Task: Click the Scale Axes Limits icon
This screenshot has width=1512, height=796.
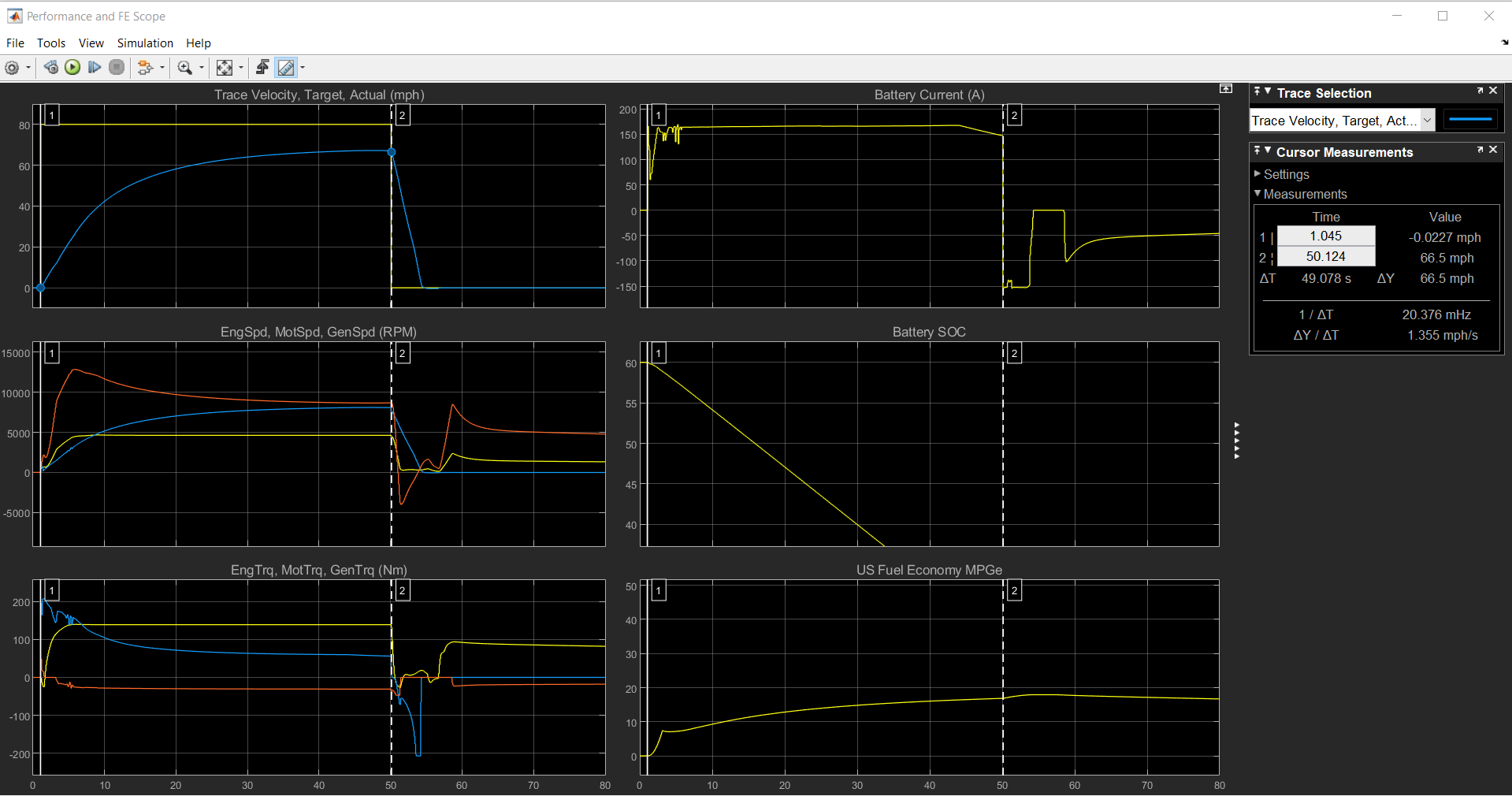Action: [225, 68]
